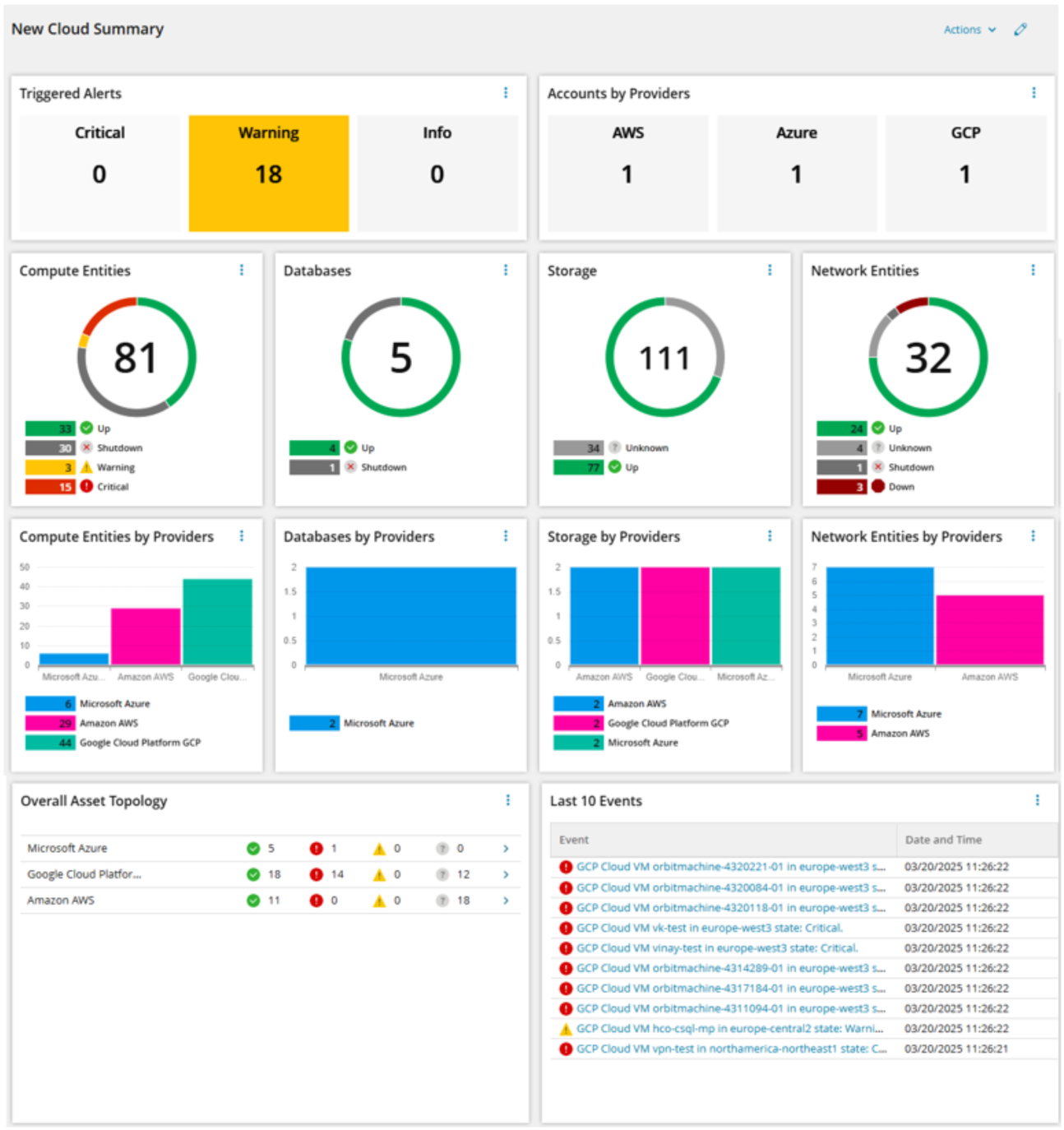
Task: Expand the Microsoft Azure topology row chevron
Action: (506, 849)
